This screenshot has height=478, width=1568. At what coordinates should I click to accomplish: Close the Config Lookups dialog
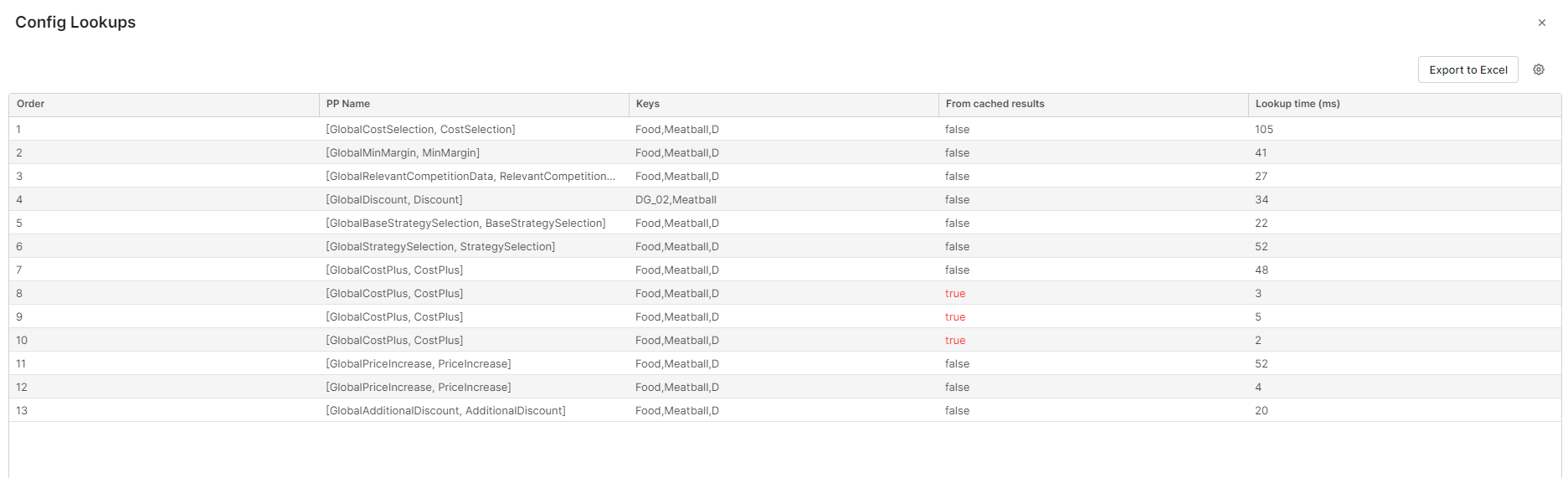click(x=1542, y=23)
